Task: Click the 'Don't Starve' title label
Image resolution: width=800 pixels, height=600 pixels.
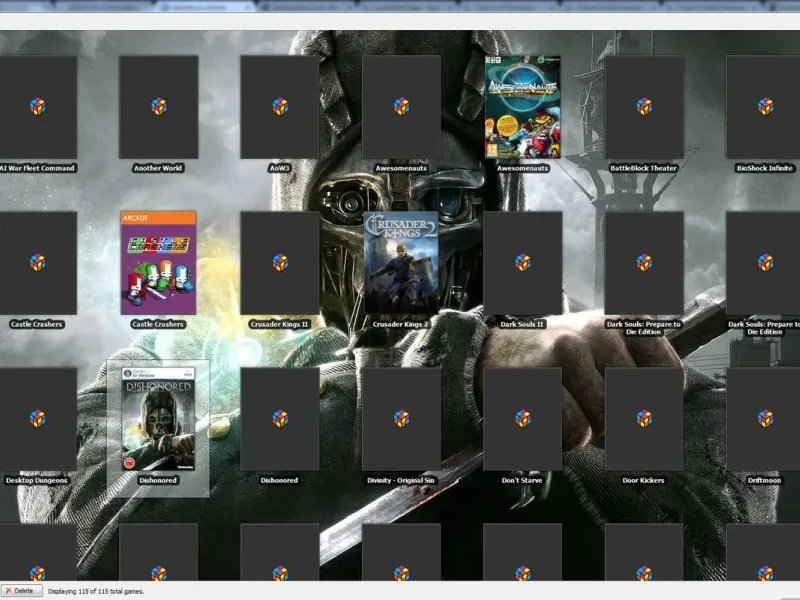Action: (522, 480)
